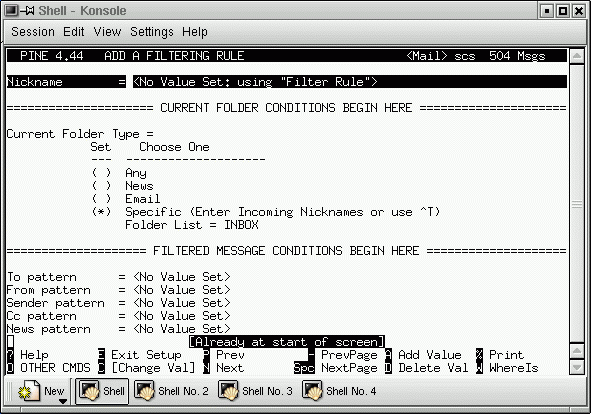Click the scrollbar up arrow at top

[577, 57]
